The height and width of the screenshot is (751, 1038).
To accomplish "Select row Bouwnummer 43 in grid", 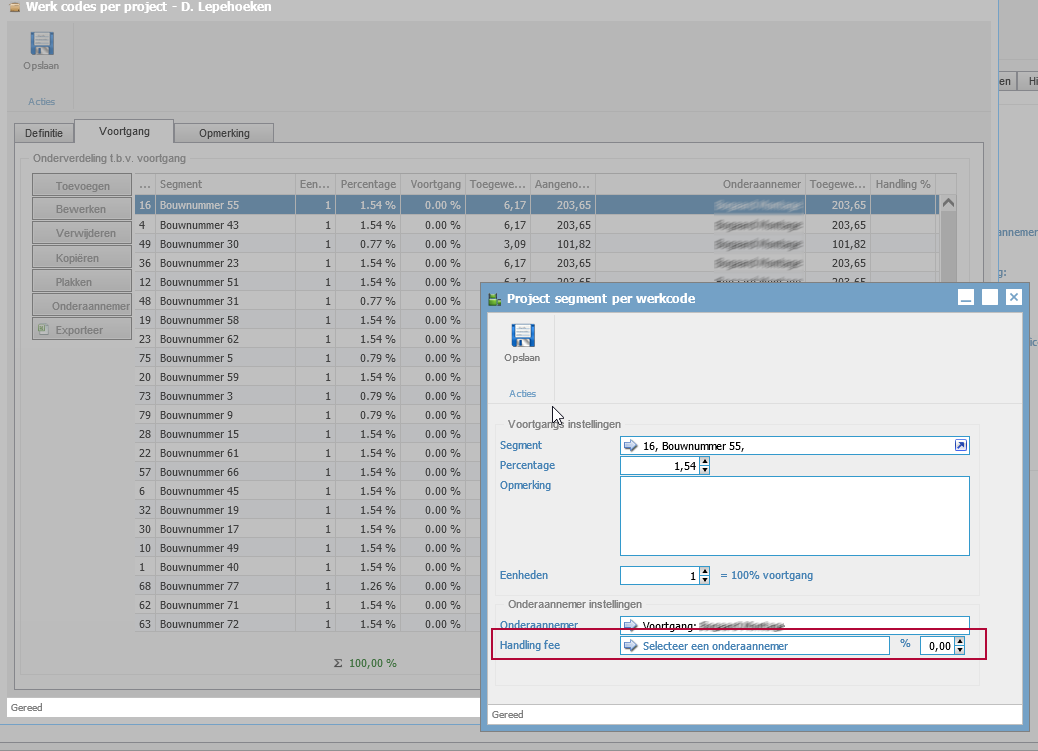I will click(199, 225).
